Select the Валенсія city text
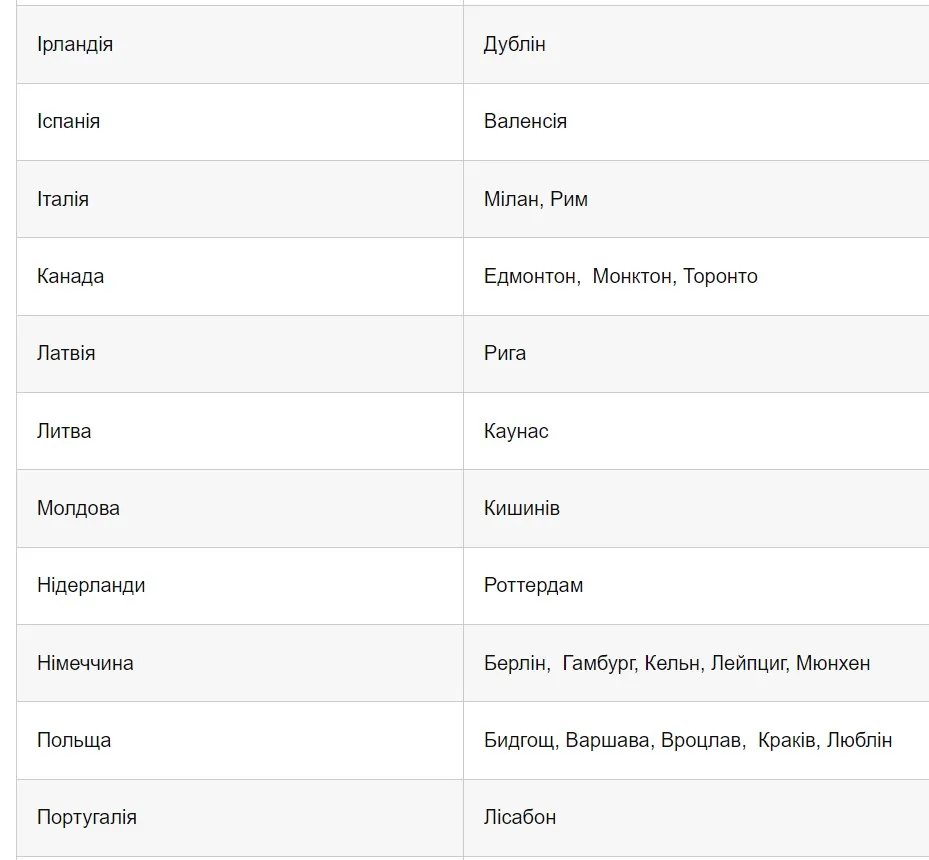The width and height of the screenshot is (929, 860). (525, 122)
